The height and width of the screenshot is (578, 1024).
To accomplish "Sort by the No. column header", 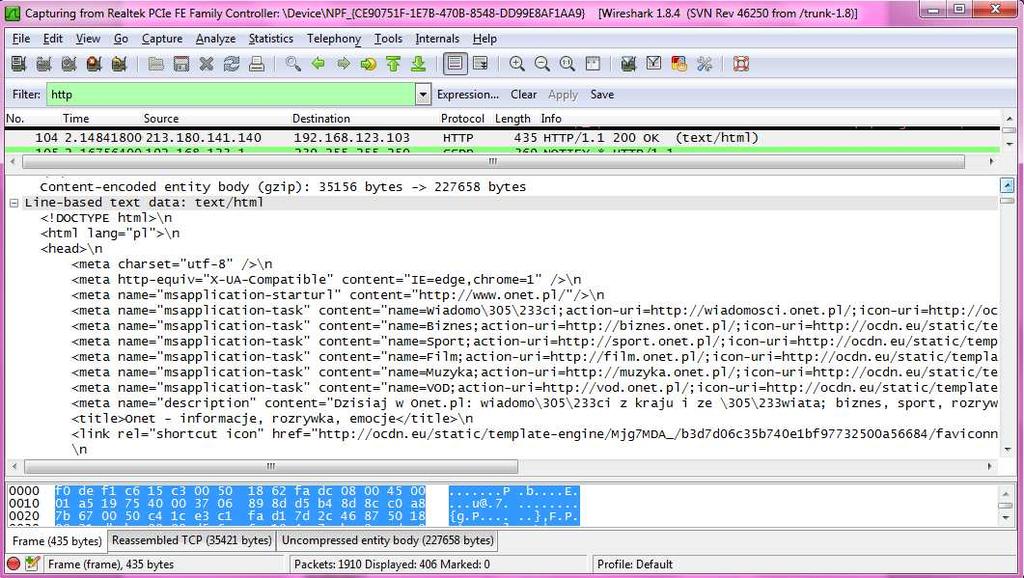I will pos(15,119).
